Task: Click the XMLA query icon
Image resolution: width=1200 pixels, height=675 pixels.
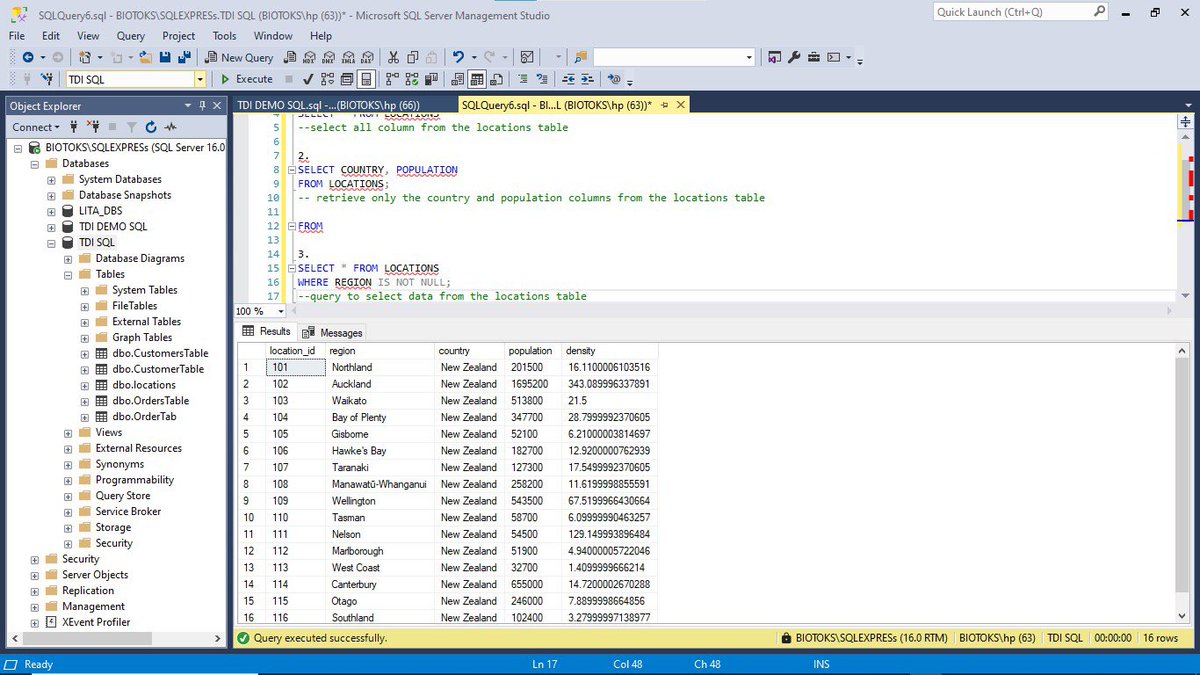Action: (x=348, y=57)
